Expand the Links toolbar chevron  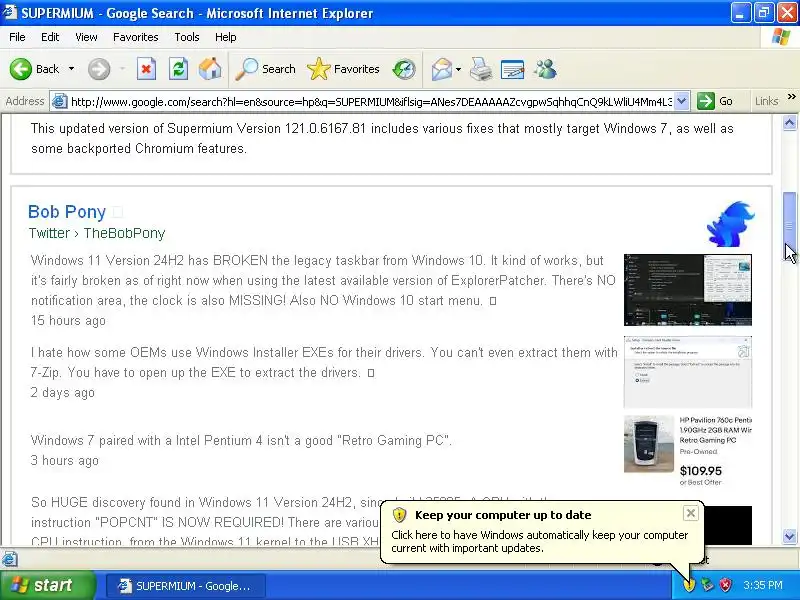click(791, 97)
